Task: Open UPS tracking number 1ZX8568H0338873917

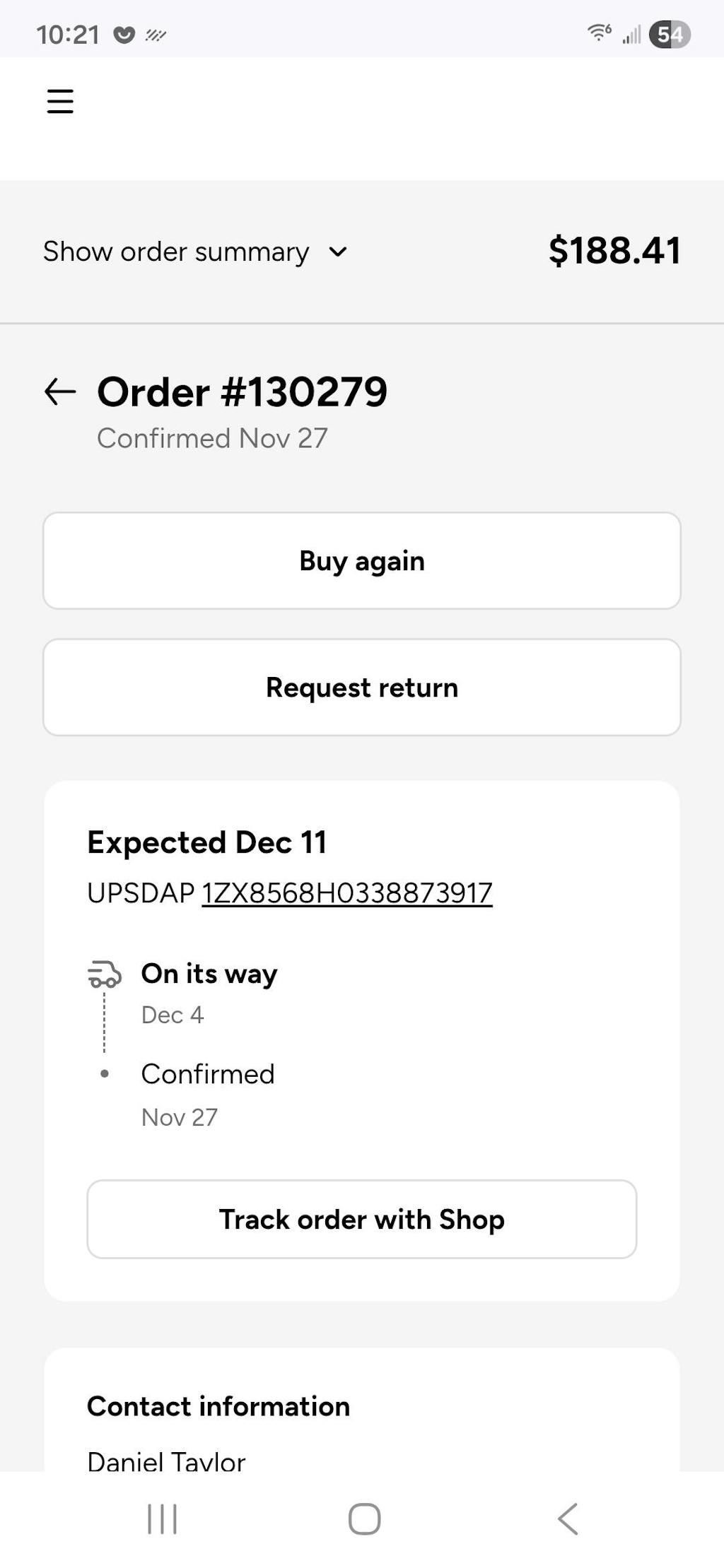Action: pos(346,893)
